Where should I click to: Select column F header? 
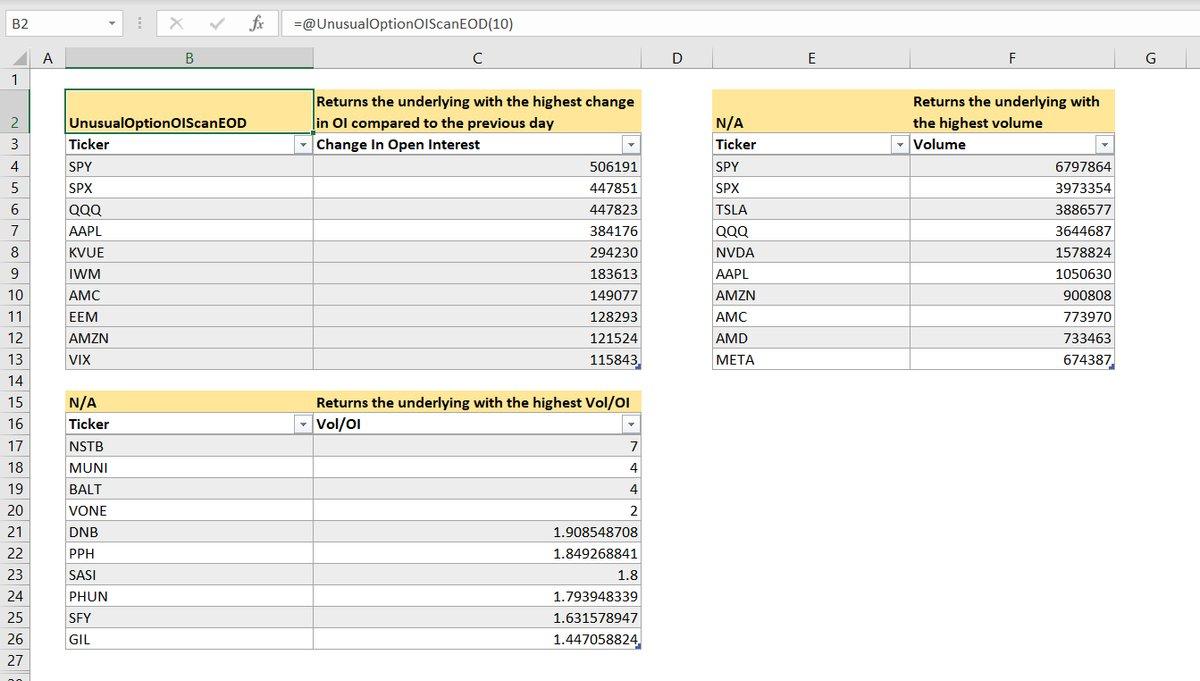(1012, 58)
